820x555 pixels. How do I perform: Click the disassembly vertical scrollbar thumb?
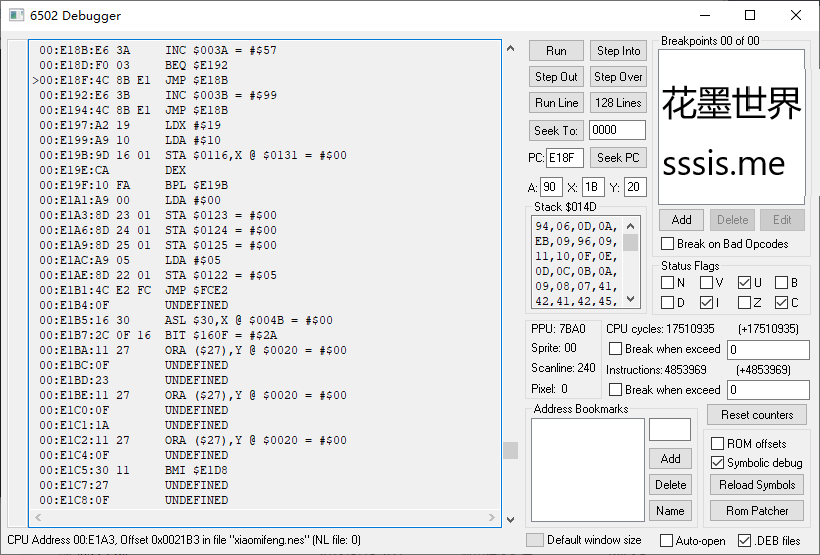point(510,450)
